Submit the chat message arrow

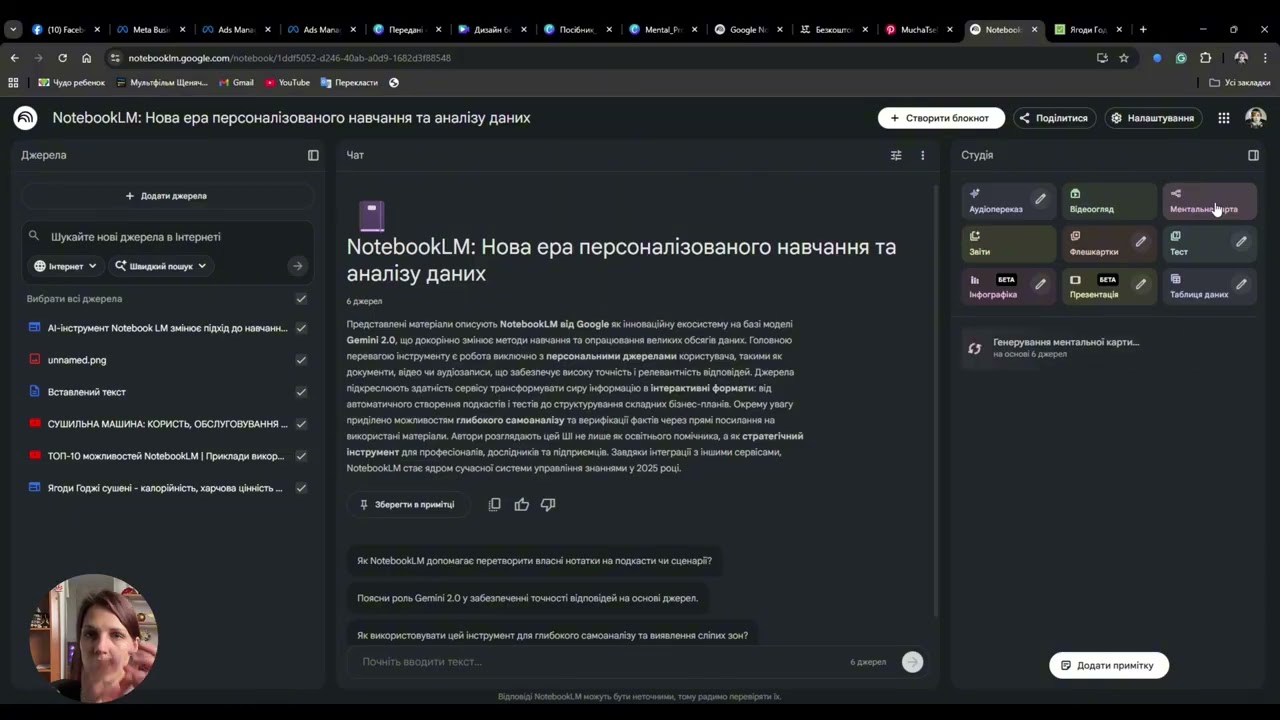[x=912, y=661]
